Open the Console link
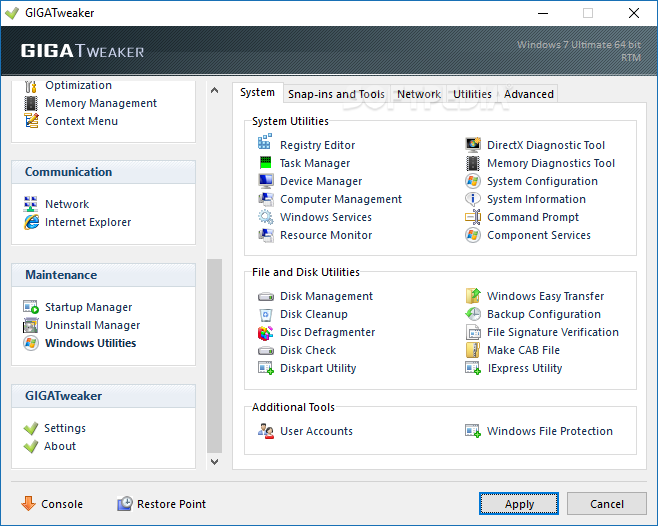Screen dimensions: 658x526 [x=62, y=504]
